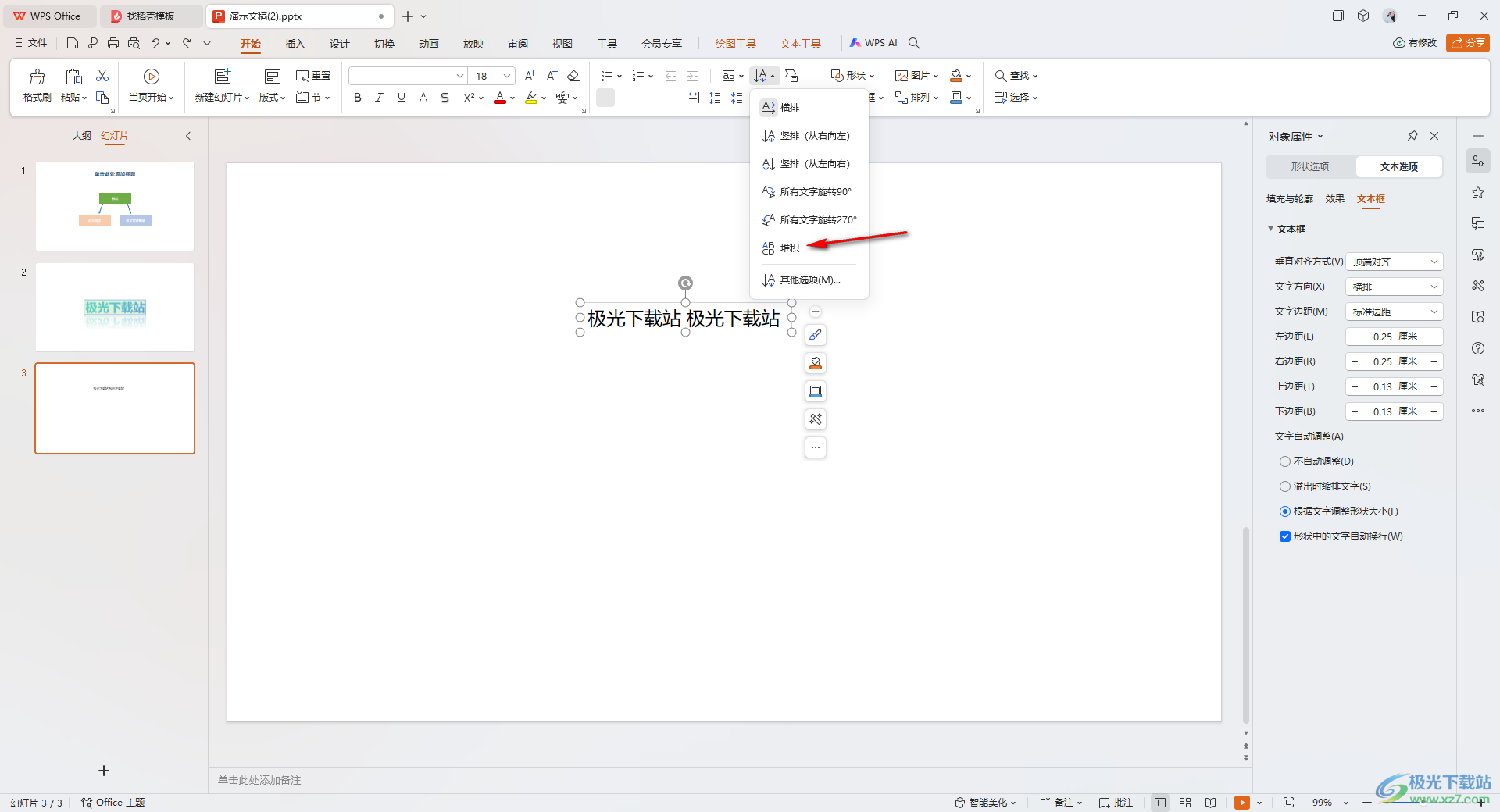Click the search magnifier next to WPS AI
Screen dimensions: 1500x812
click(x=914, y=43)
